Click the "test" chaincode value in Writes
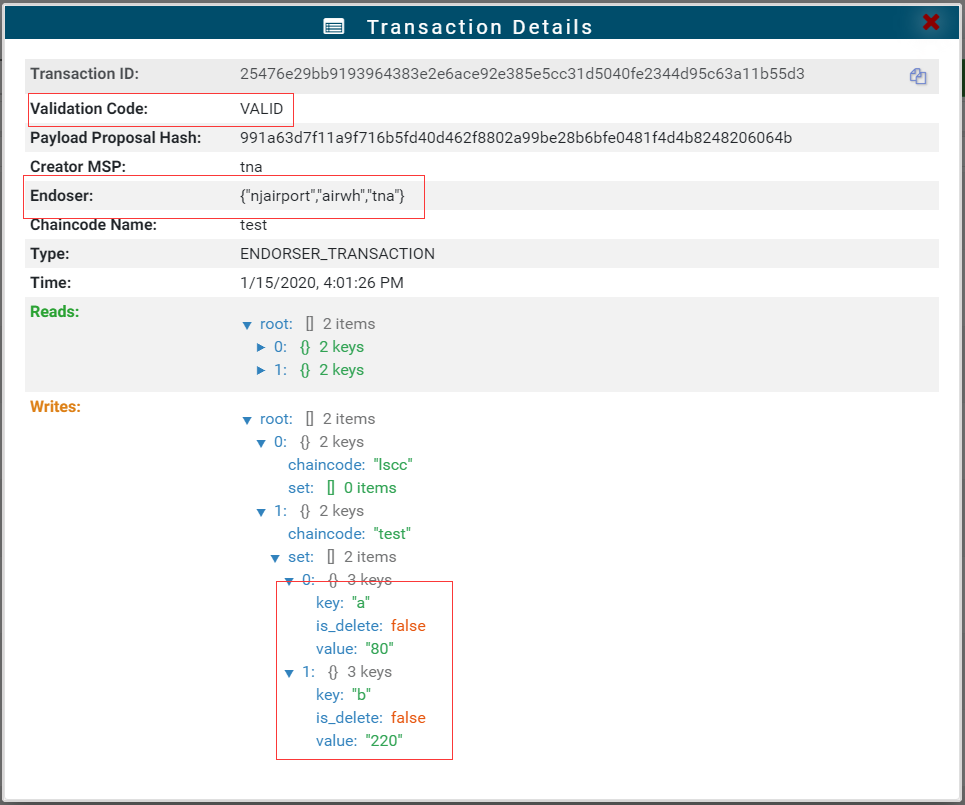Image resolution: width=965 pixels, height=805 pixels. (x=391, y=534)
